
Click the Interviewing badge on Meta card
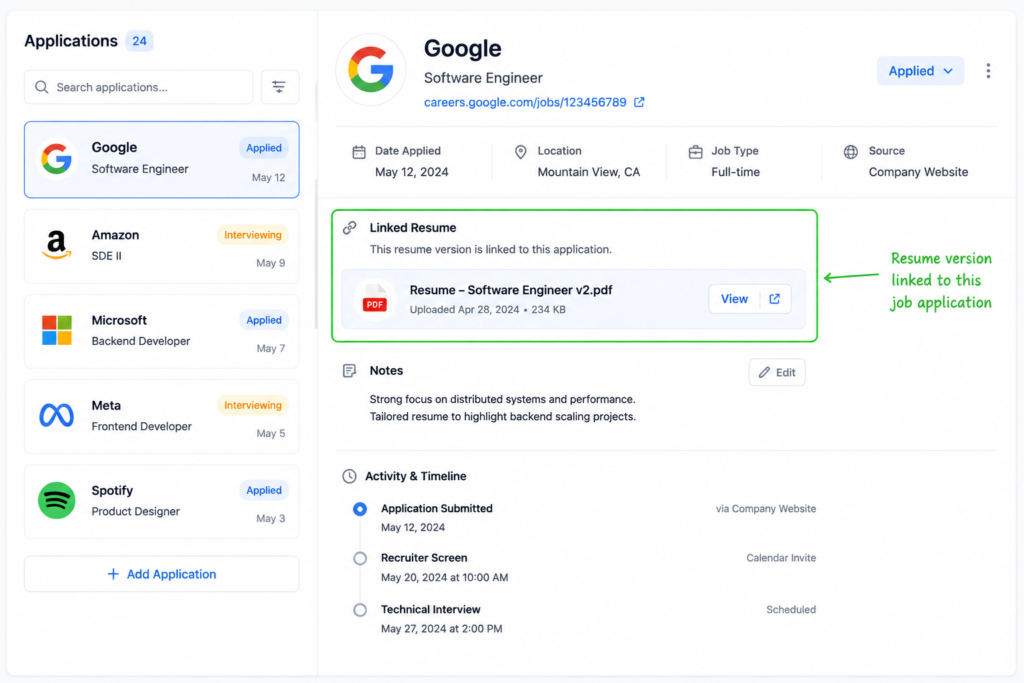pyautogui.click(x=253, y=405)
